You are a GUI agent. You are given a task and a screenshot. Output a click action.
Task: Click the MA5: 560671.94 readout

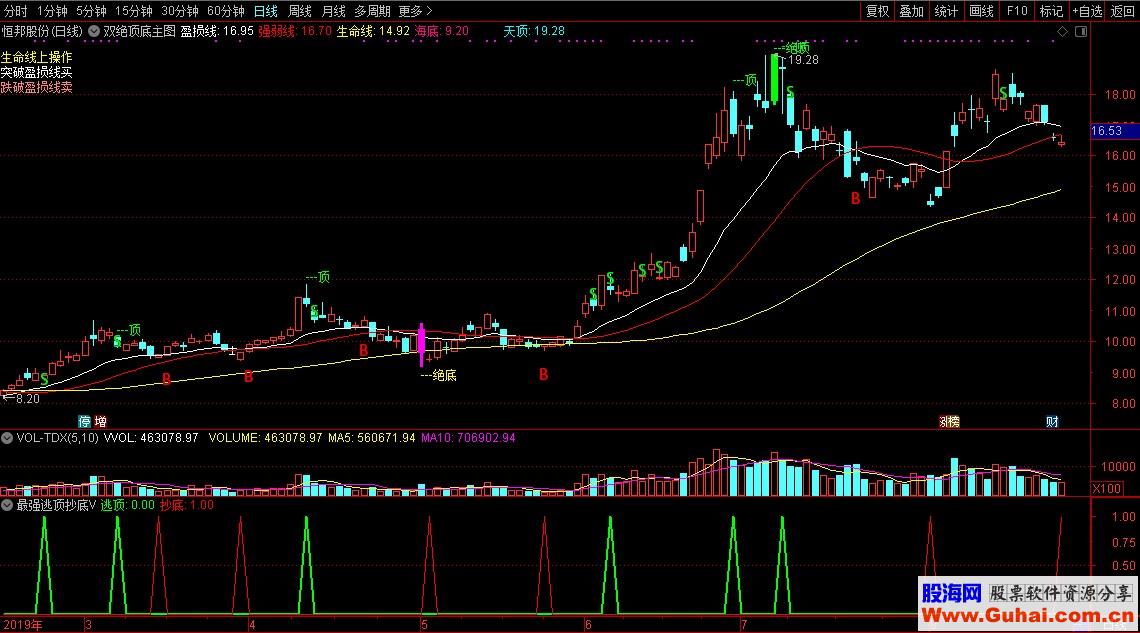[x=372, y=438]
